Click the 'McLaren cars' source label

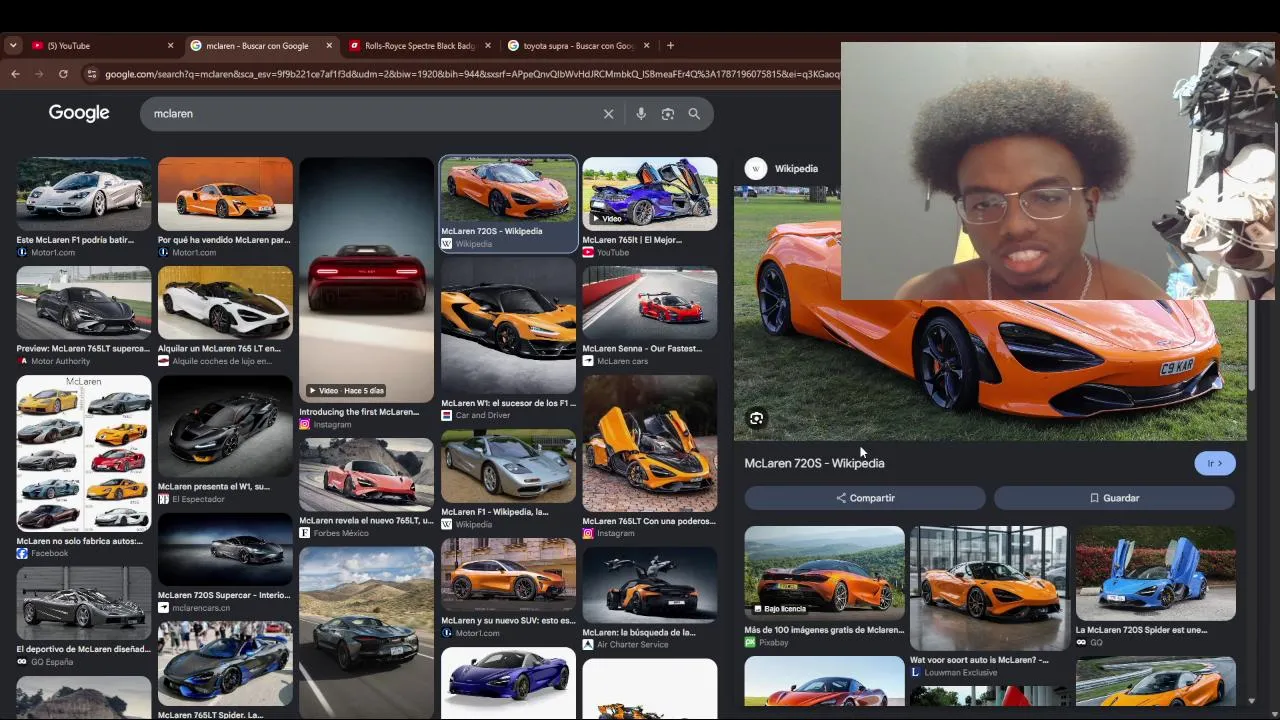tap(622, 361)
